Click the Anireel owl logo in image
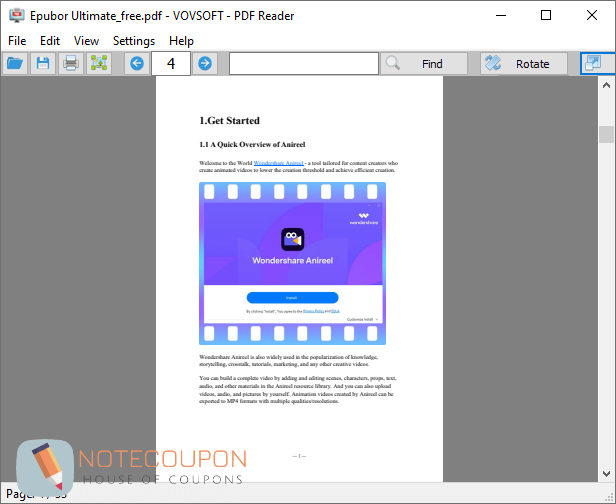Image resolution: width=616 pixels, height=504 pixels. coord(293,239)
